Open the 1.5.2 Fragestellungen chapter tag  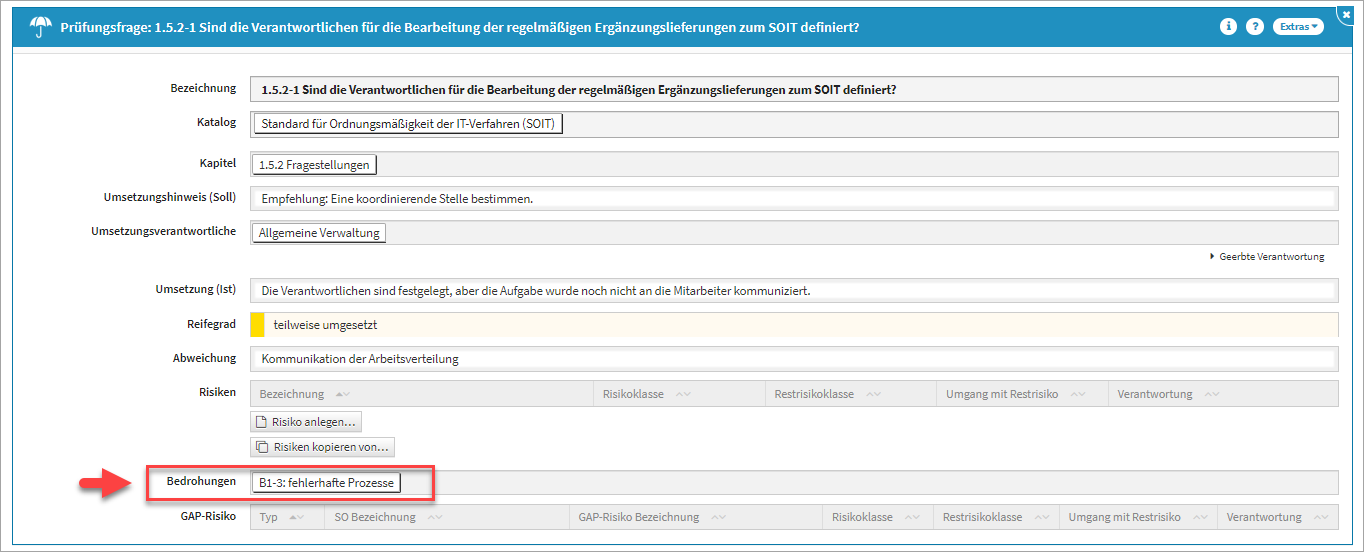tap(314, 165)
